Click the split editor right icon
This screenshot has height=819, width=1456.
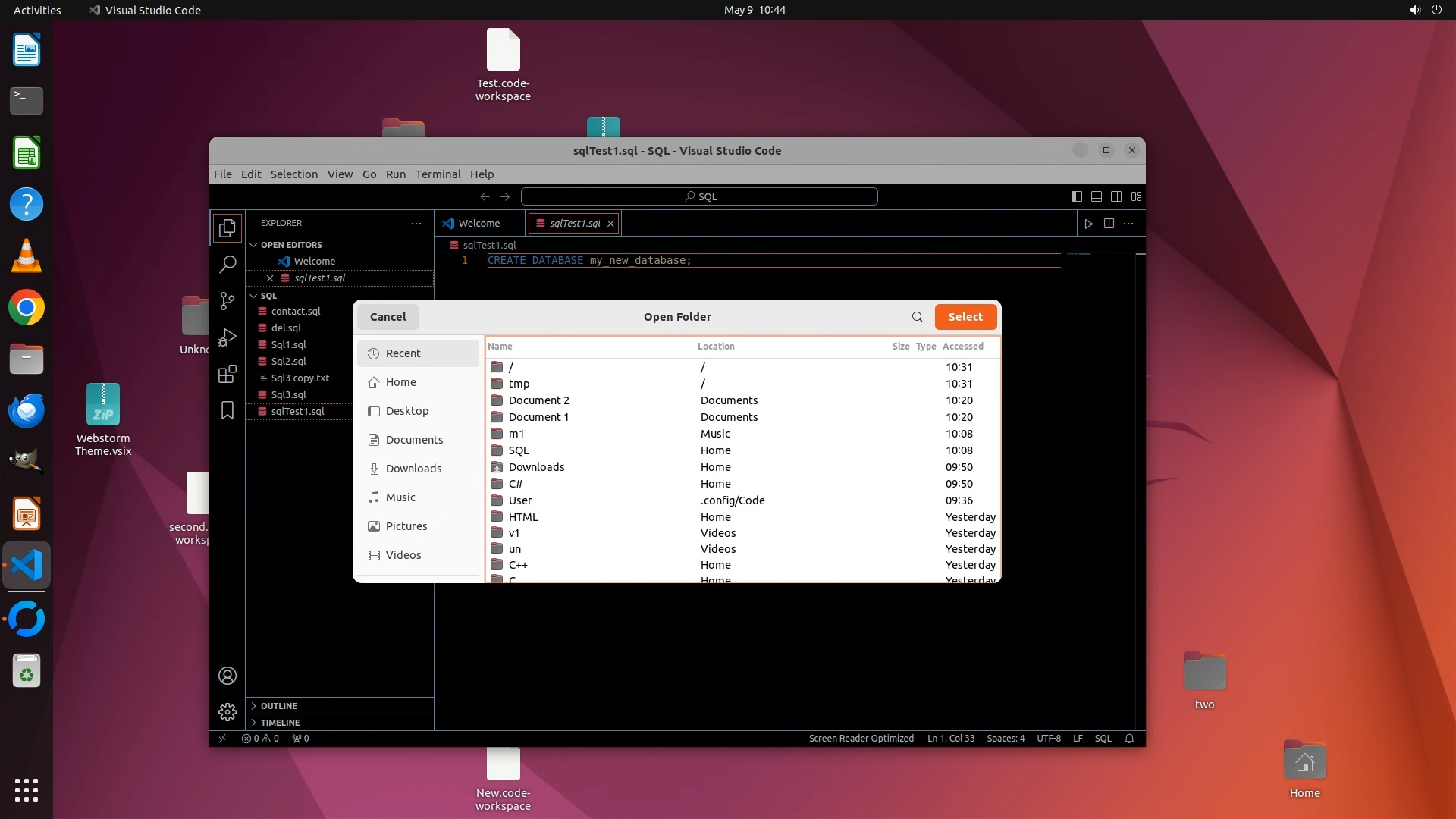[x=1109, y=224]
